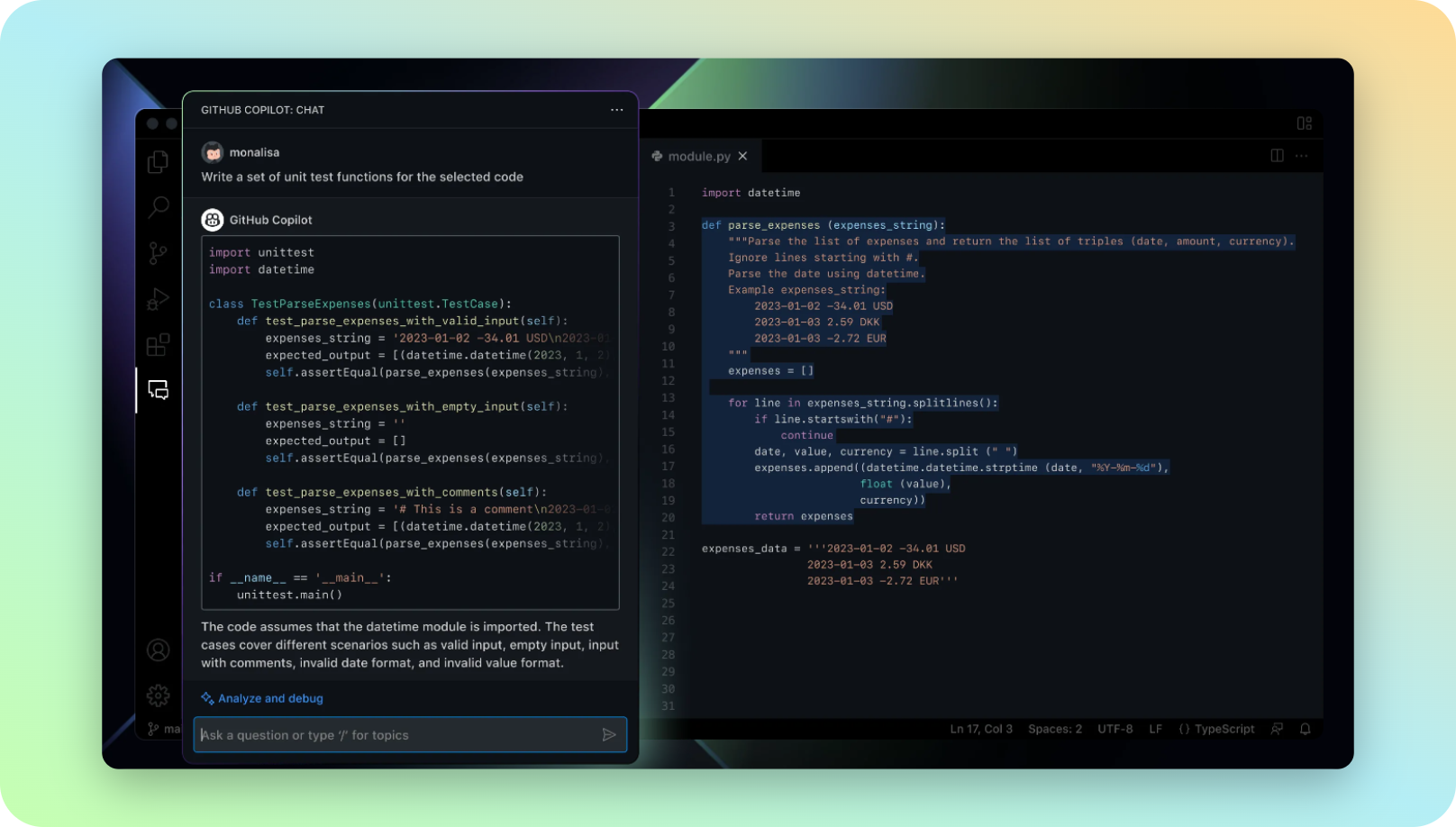
Task: Click the send arrow in chat input
Action: click(609, 735)
